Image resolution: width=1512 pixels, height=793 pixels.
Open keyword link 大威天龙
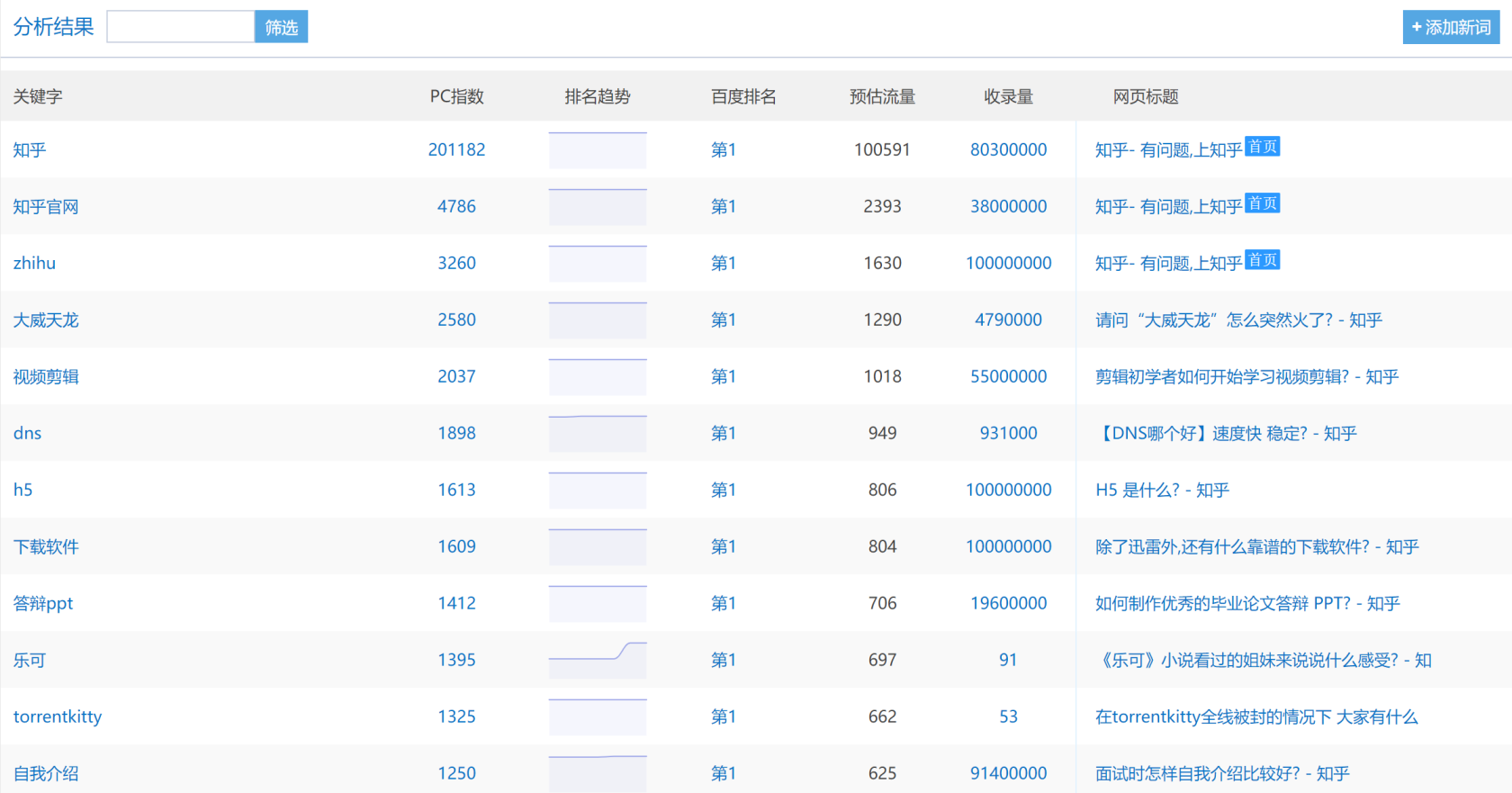(46, 320)
